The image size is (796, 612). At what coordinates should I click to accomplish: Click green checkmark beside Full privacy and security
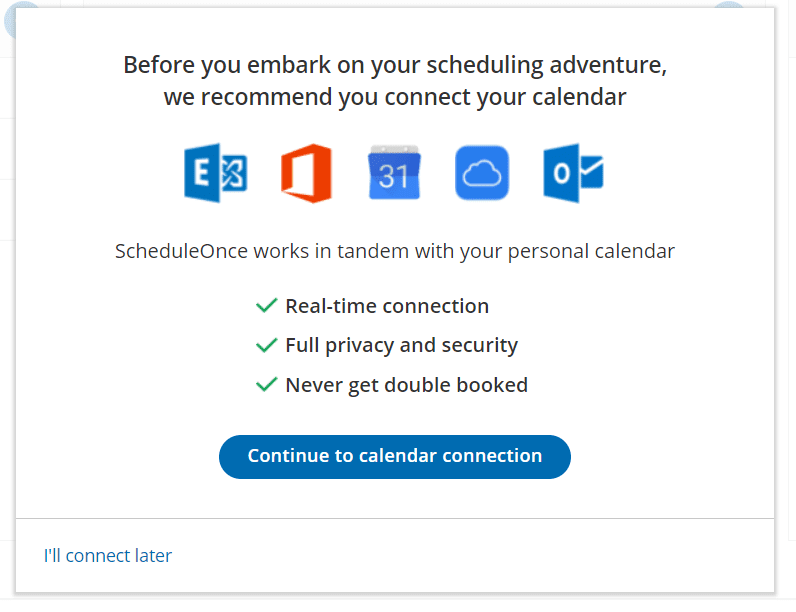point(267,345)
